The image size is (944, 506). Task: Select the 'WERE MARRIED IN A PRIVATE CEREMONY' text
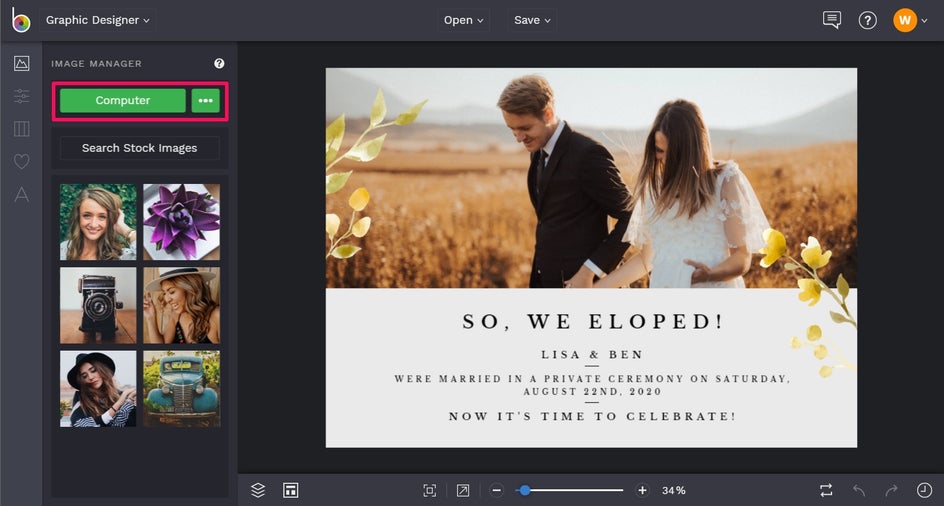click(x=592, y=385)
